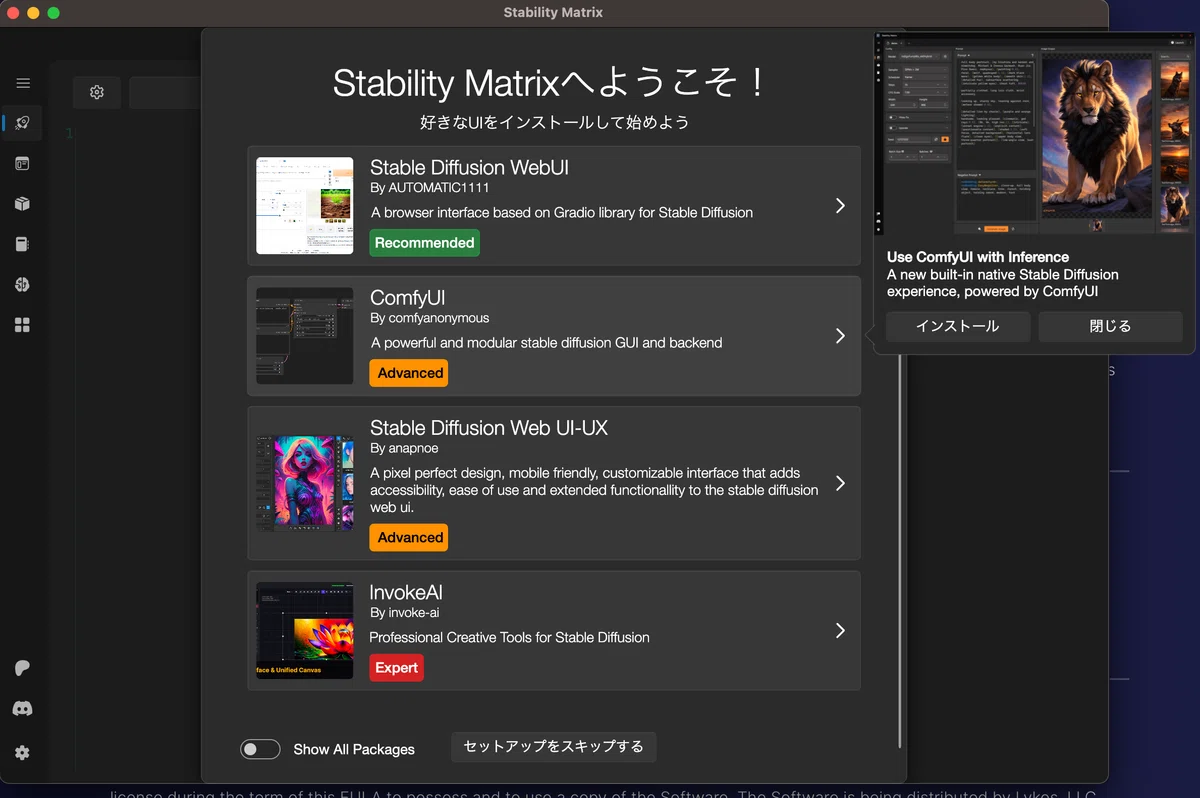Viewport: 1200px width, 798px height.
Task: Open the Model Browser brain icon
Action: pyautogui.click(x=22, y=284)
